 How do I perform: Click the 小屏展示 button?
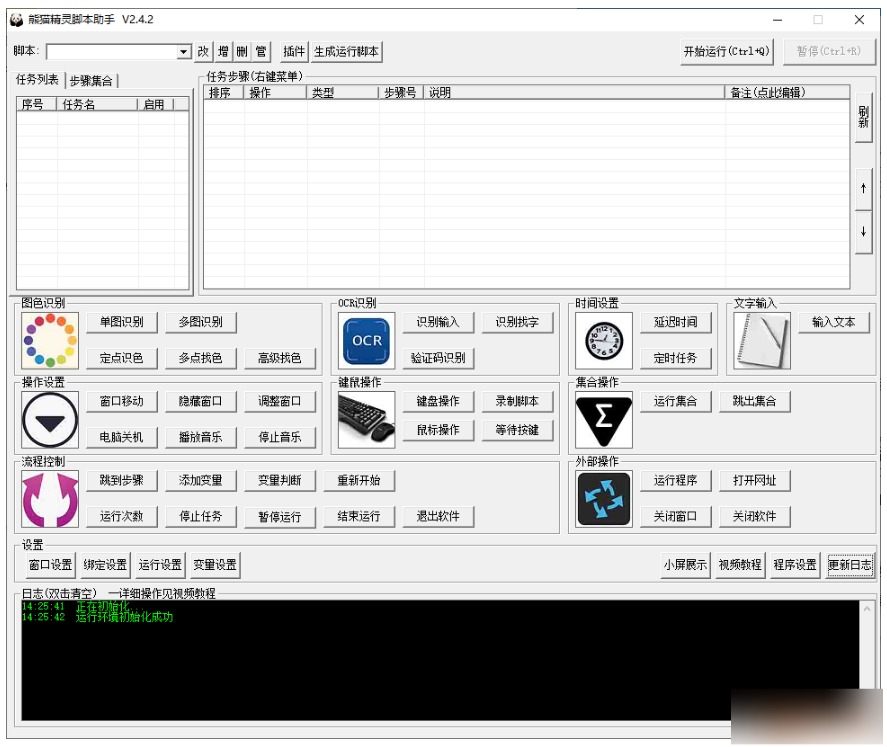pos(685,565)
